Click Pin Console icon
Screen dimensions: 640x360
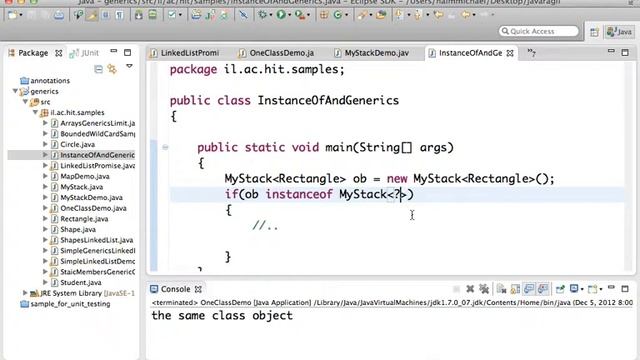[560, 289]
